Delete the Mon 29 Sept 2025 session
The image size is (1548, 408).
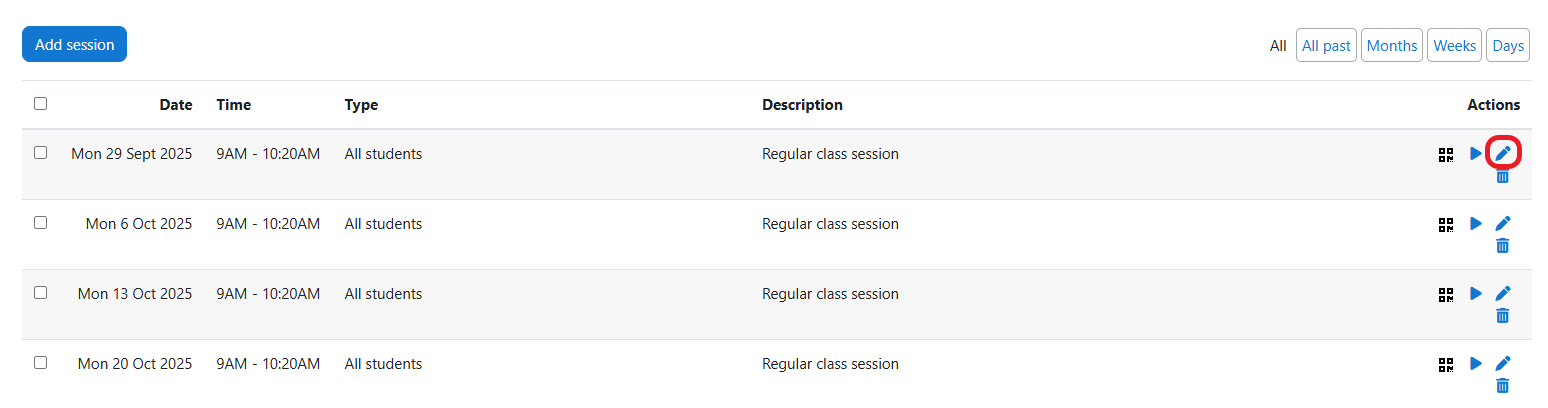point(1502,176)
